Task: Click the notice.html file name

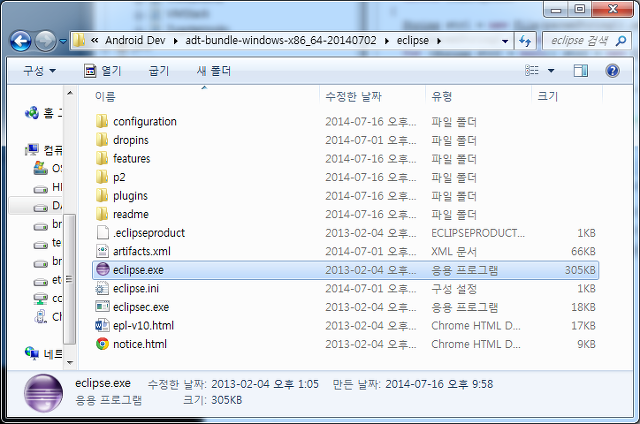Action: (140, 344)
